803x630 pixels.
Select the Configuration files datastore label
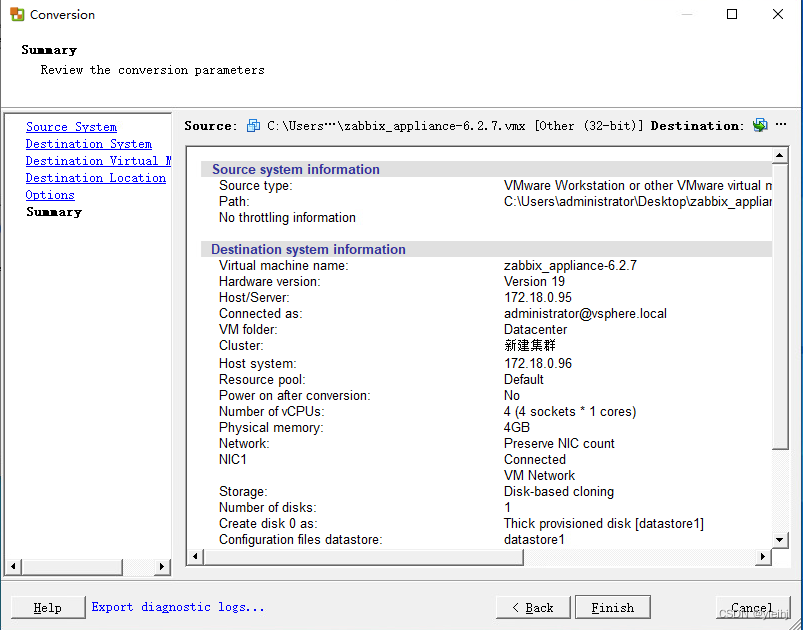tap(301, 539)
